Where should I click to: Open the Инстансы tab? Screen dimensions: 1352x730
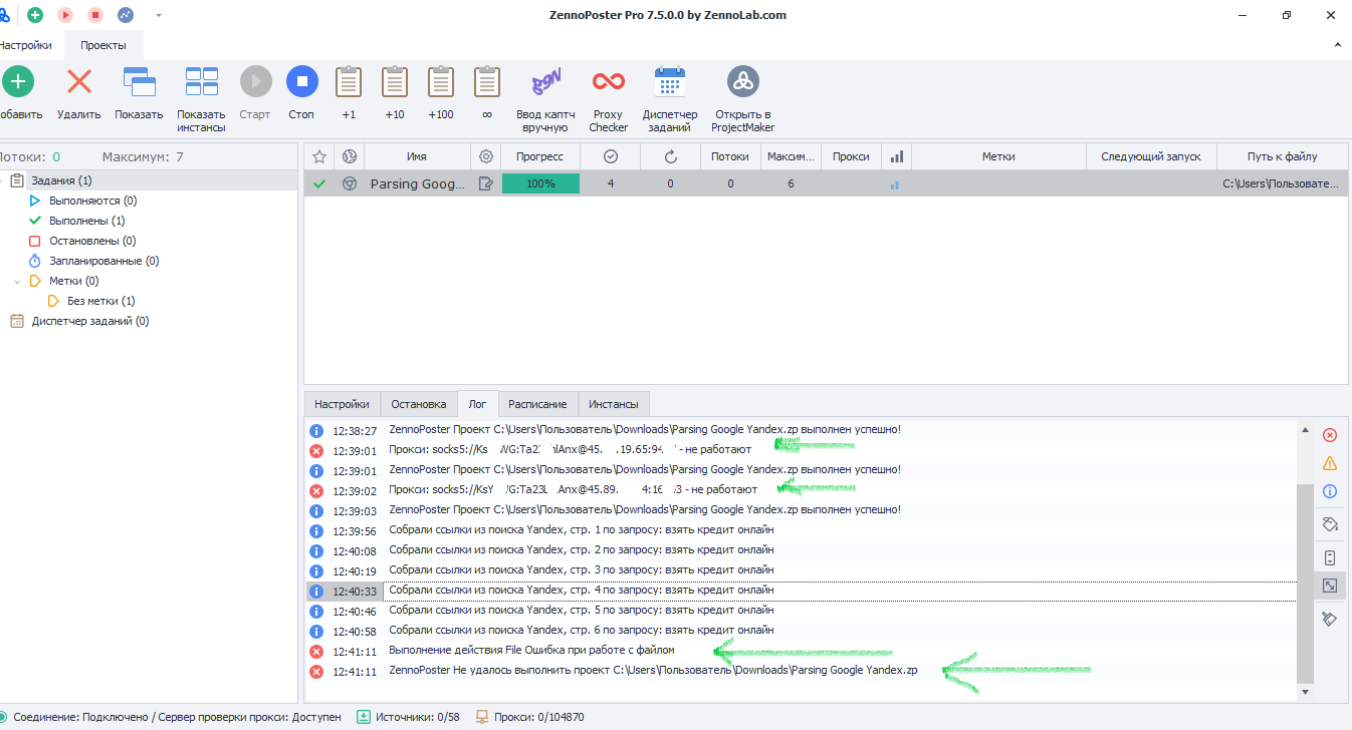(613, 404)
